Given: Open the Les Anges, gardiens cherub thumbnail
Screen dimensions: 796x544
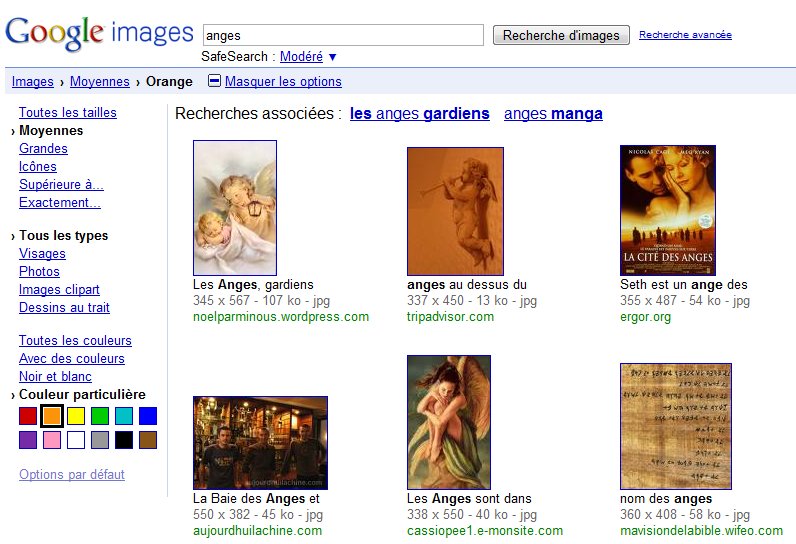Looking at the screenshot, I should click(235, 208).
